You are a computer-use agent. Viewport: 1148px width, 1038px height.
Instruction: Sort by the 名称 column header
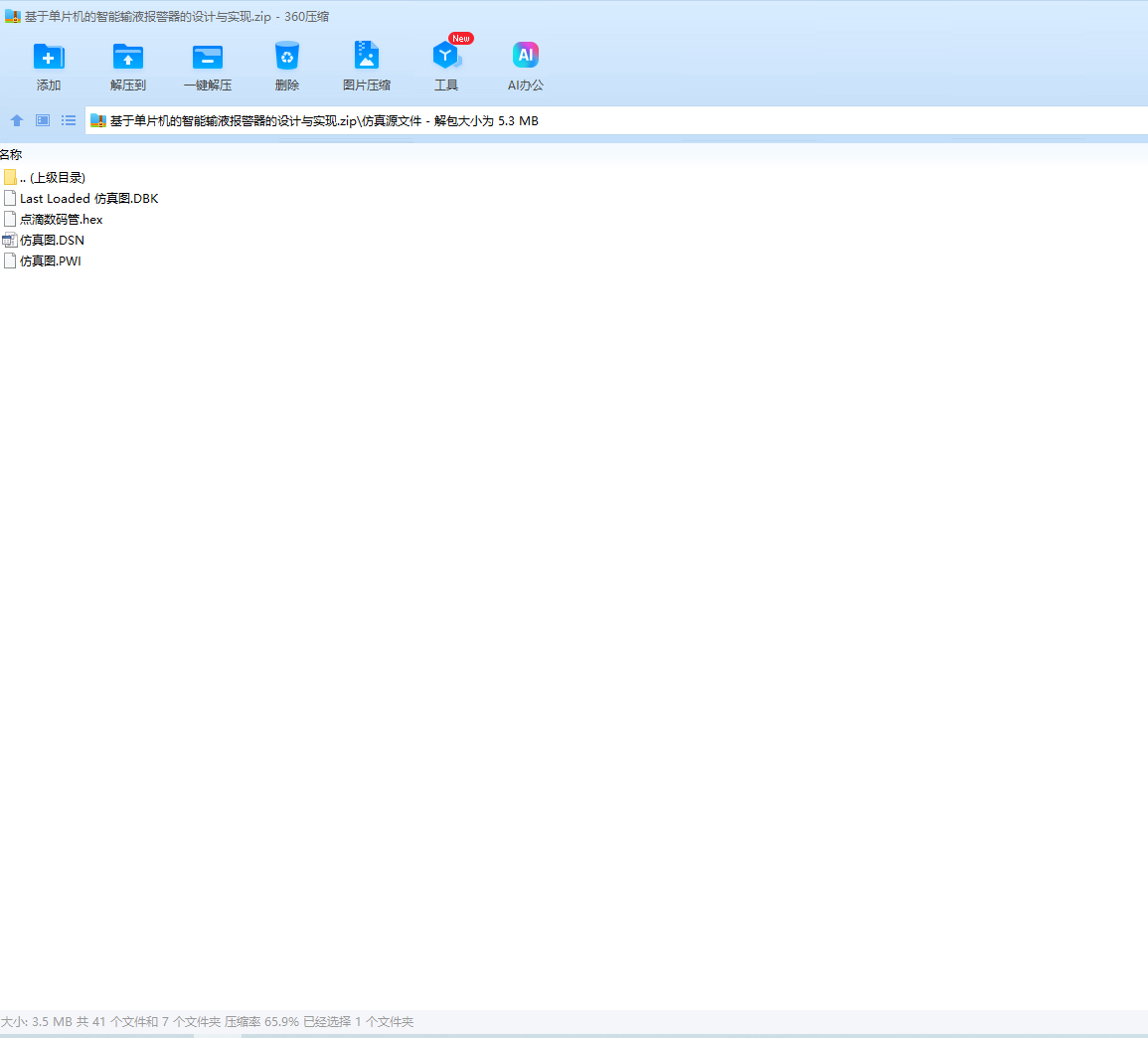click(x=11, y=154)
